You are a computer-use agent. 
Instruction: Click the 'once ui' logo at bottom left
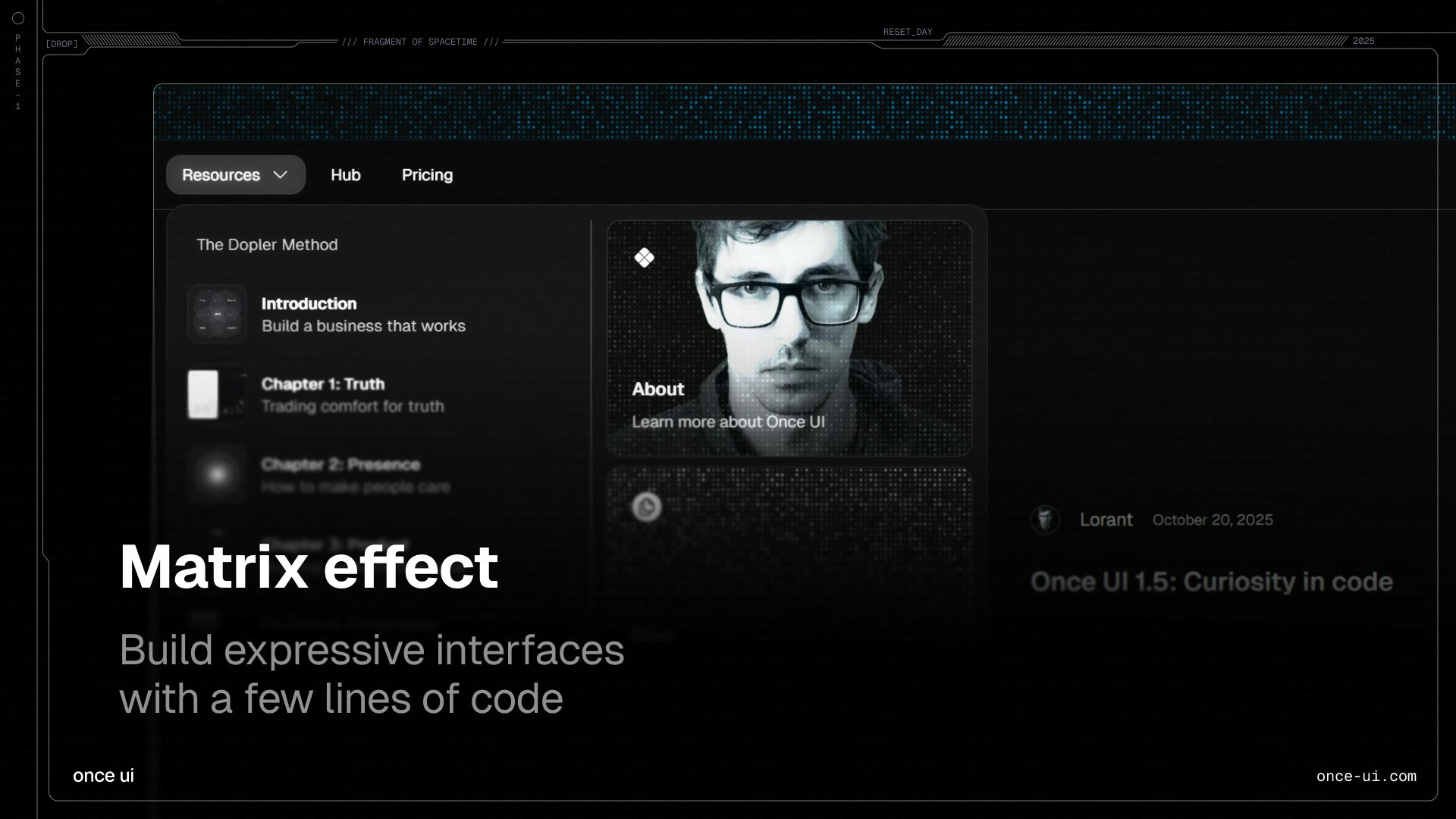[x=103, y=775]
